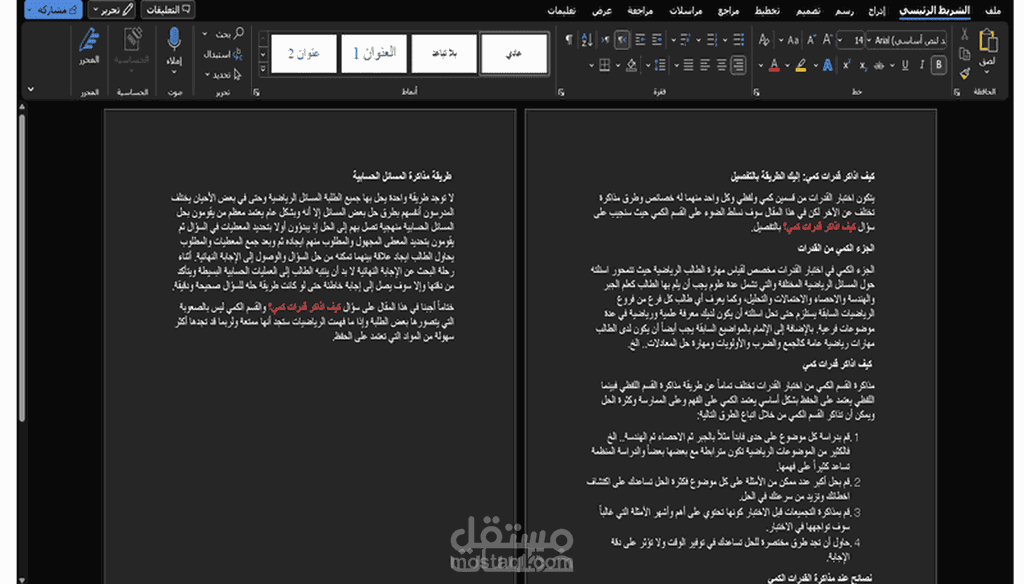The image size is (1024, 584).
Task: Click the Sort A-Z icon
Action: click(x=589, y=40)
